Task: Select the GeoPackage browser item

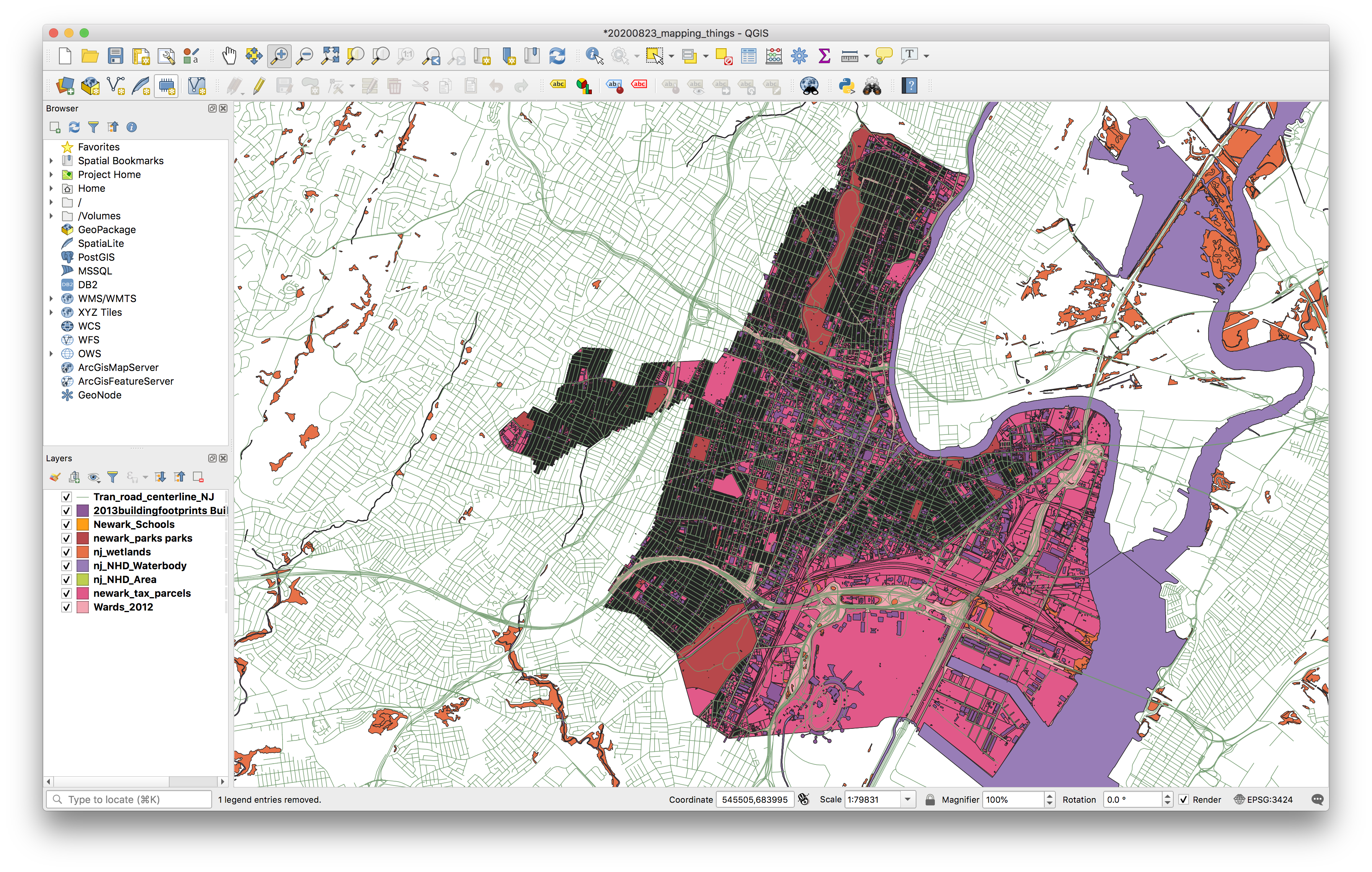Action: [106, 230]
